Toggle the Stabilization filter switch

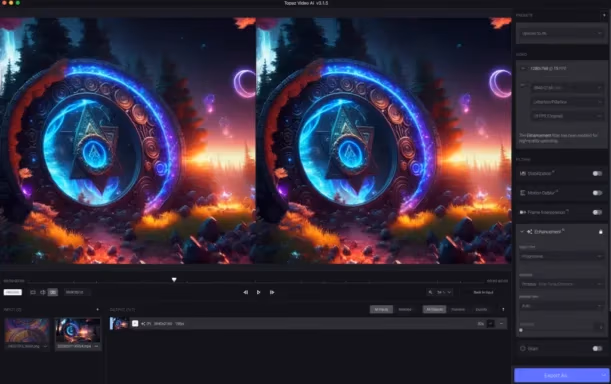click(597, 173)
